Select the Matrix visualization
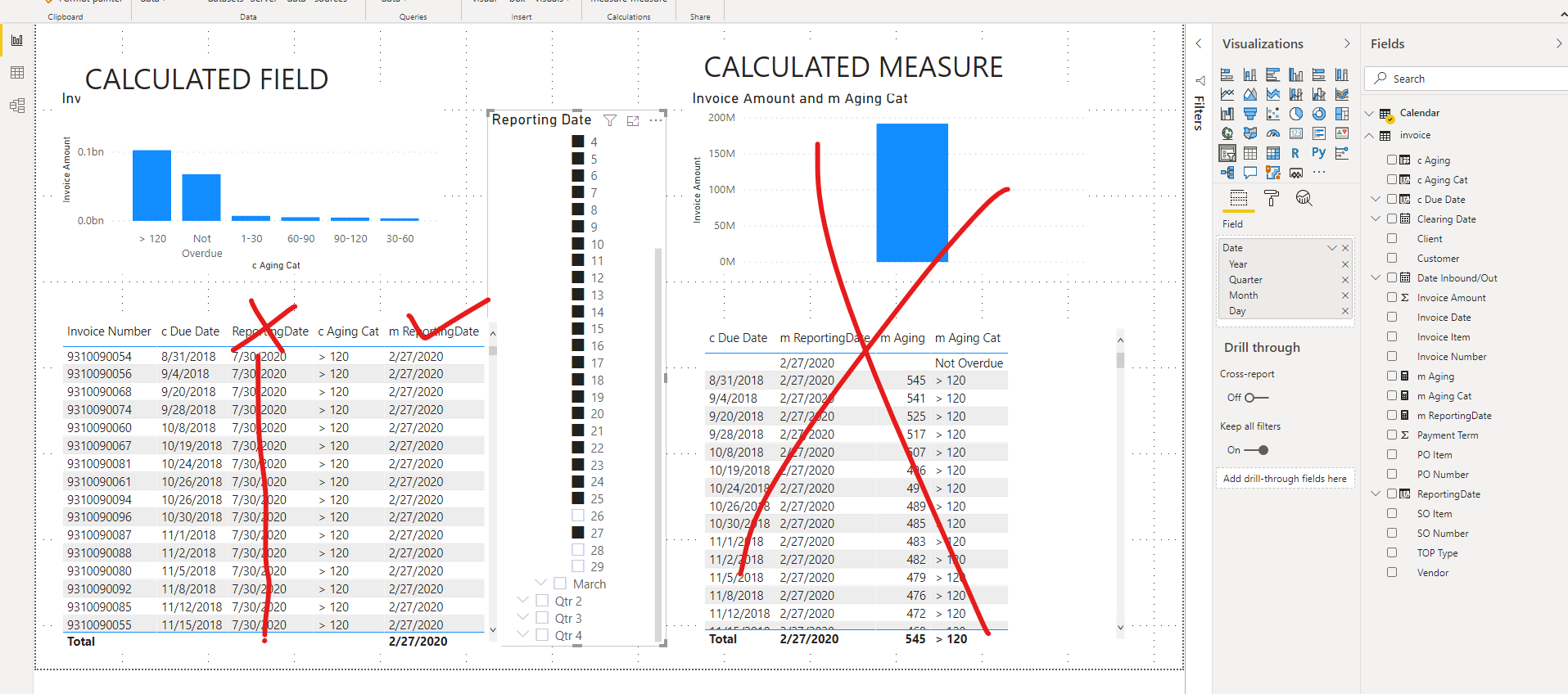This screenshot has height=694, width=1568. point(1273,153)
